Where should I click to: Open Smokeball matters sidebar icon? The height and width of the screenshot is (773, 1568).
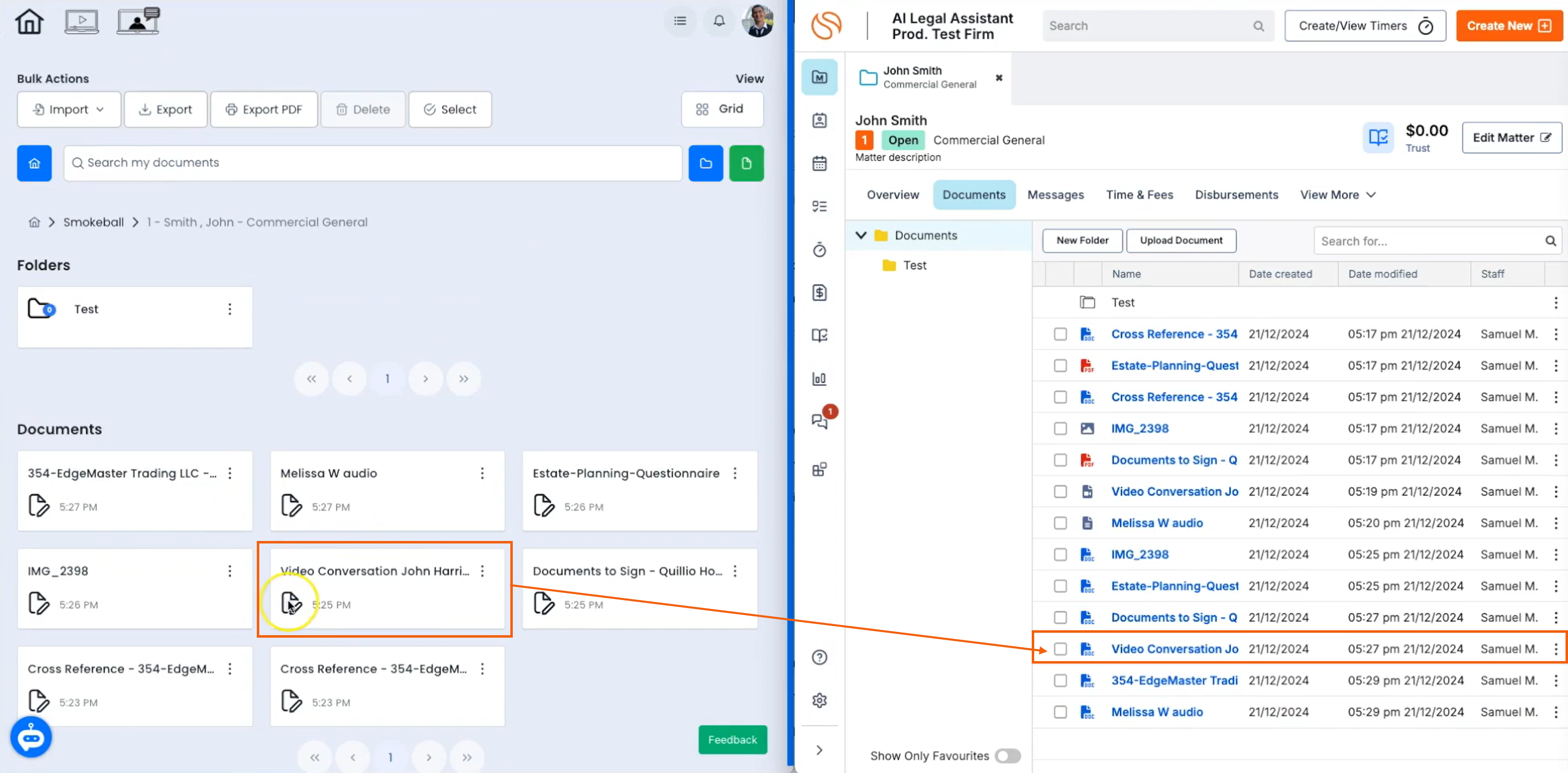819,77
